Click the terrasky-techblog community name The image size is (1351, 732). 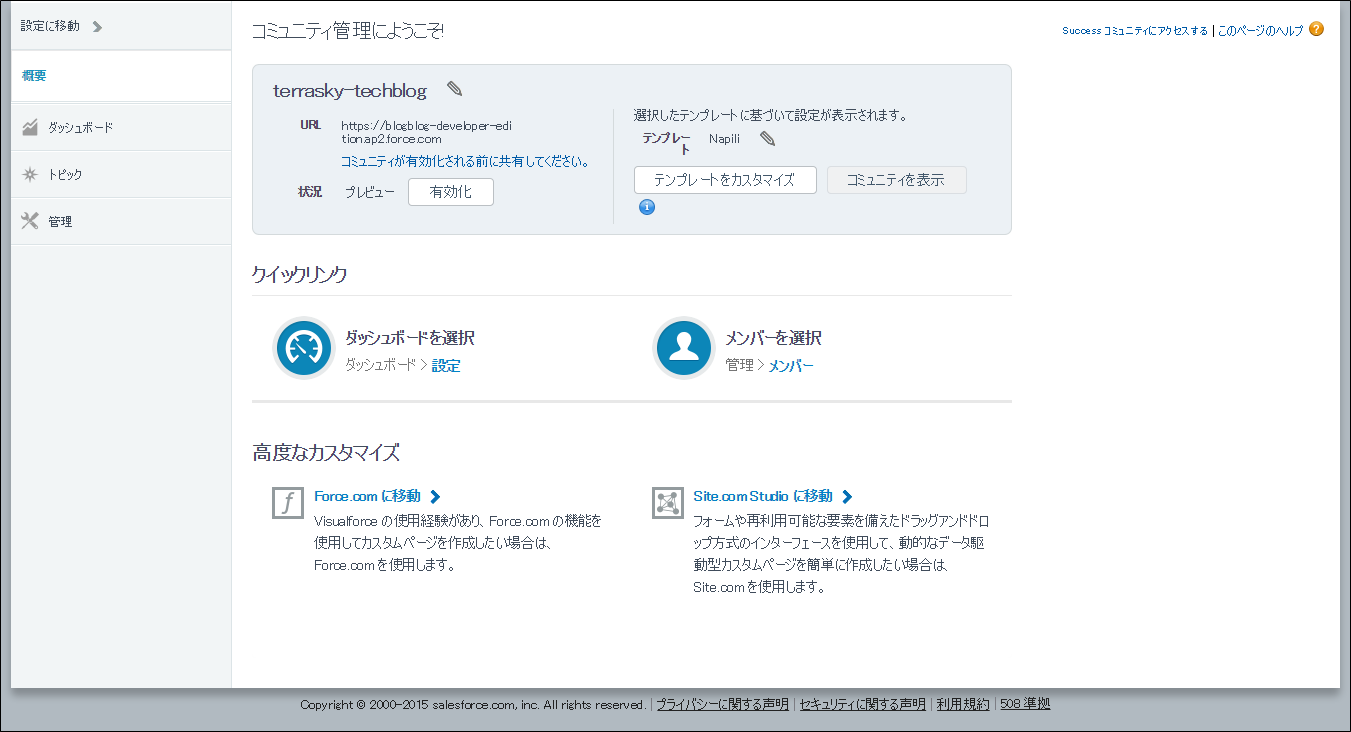click(350, 91)
